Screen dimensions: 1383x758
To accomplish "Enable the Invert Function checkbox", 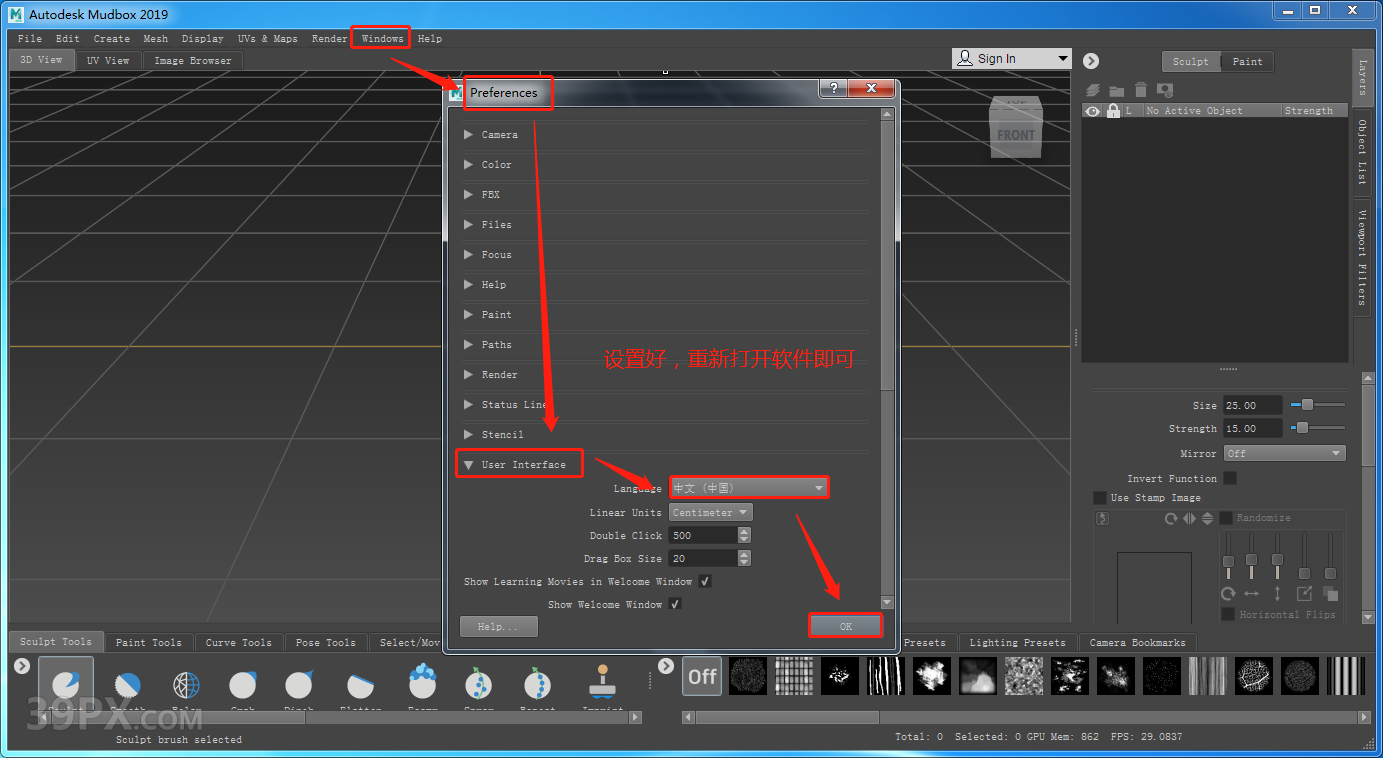I will (x=1230, y=478).
